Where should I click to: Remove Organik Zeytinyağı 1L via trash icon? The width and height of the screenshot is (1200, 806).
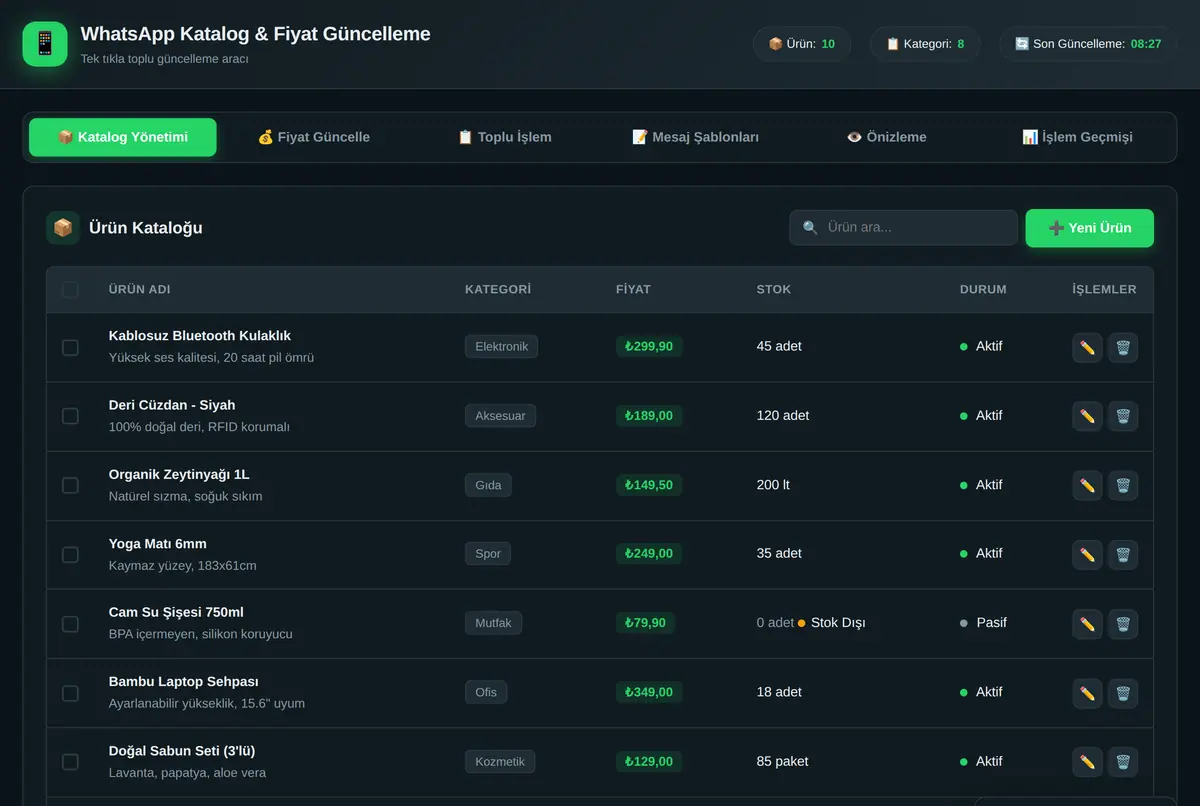[1123, 485]
